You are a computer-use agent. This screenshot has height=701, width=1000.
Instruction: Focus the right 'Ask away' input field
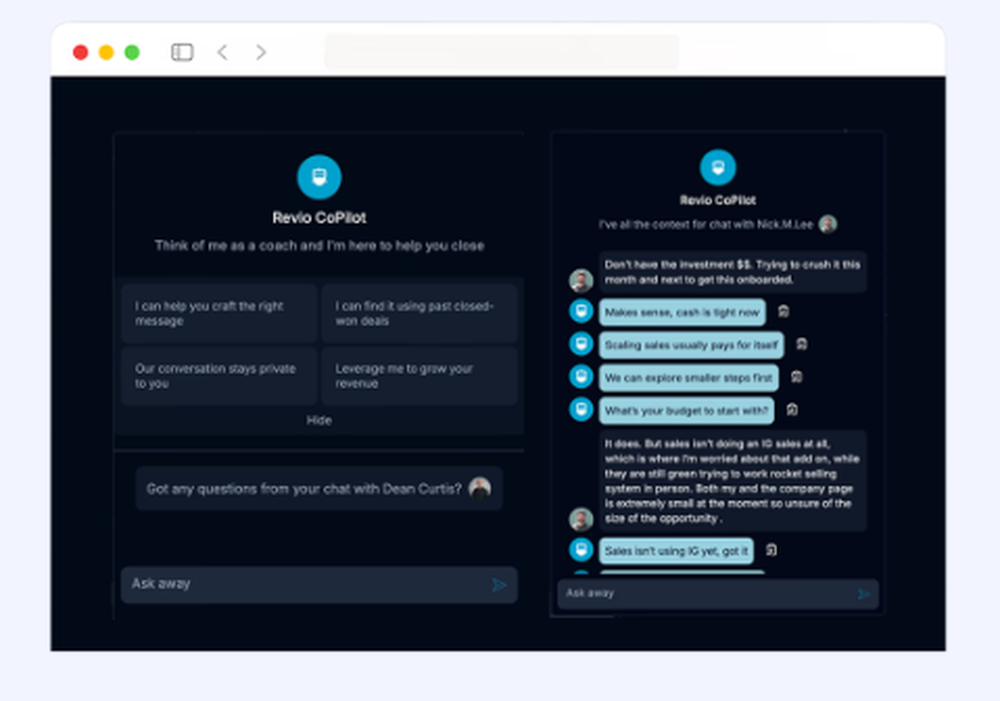[x=717, y=594]
